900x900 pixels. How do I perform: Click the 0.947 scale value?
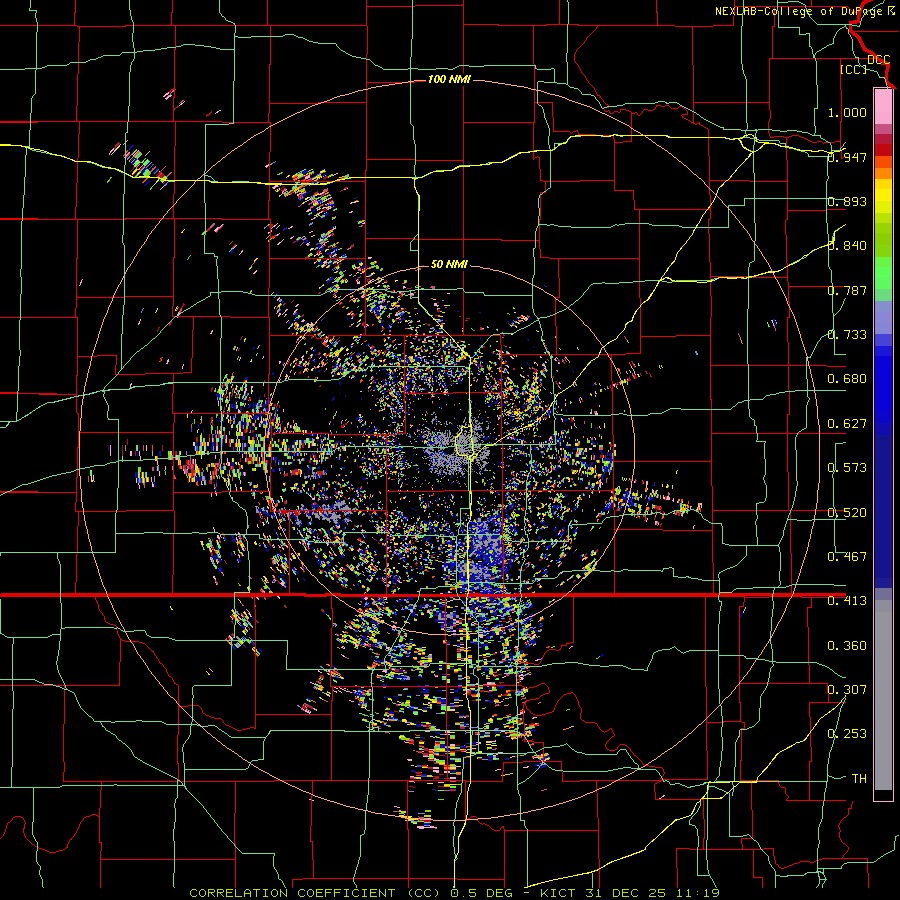847,157
